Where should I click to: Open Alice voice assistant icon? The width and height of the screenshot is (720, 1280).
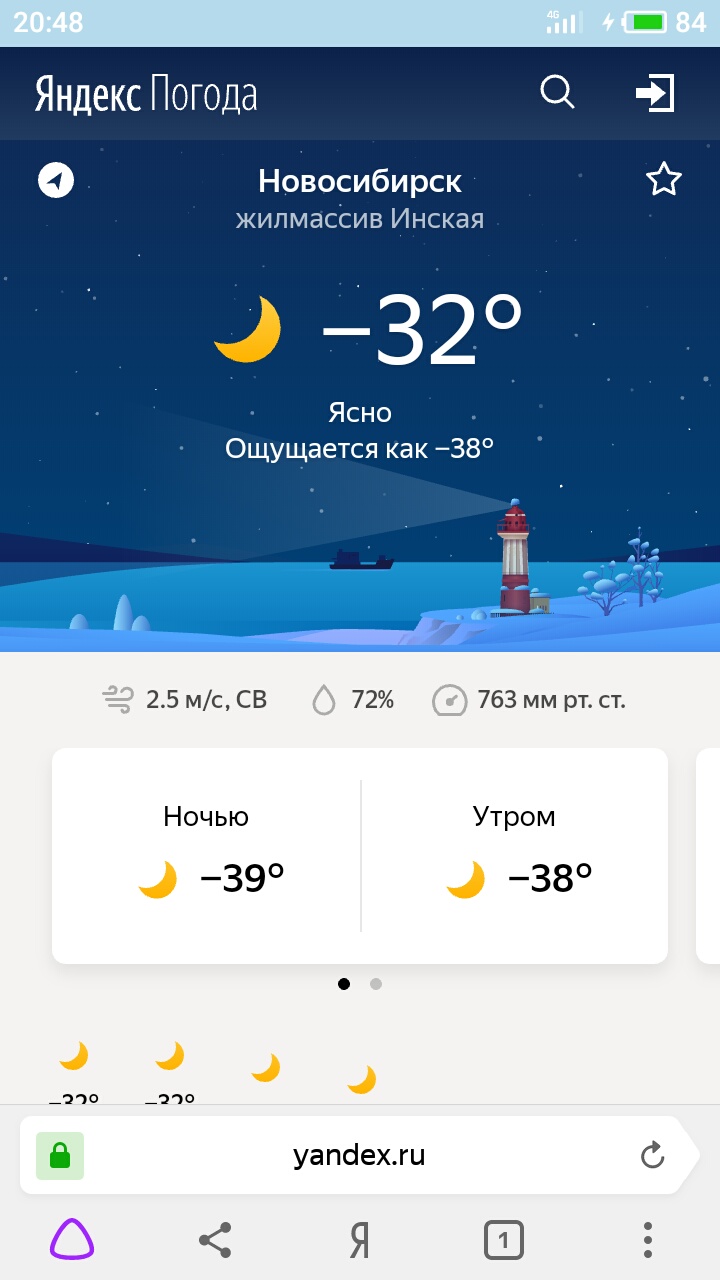click(x=72, y=1240)
